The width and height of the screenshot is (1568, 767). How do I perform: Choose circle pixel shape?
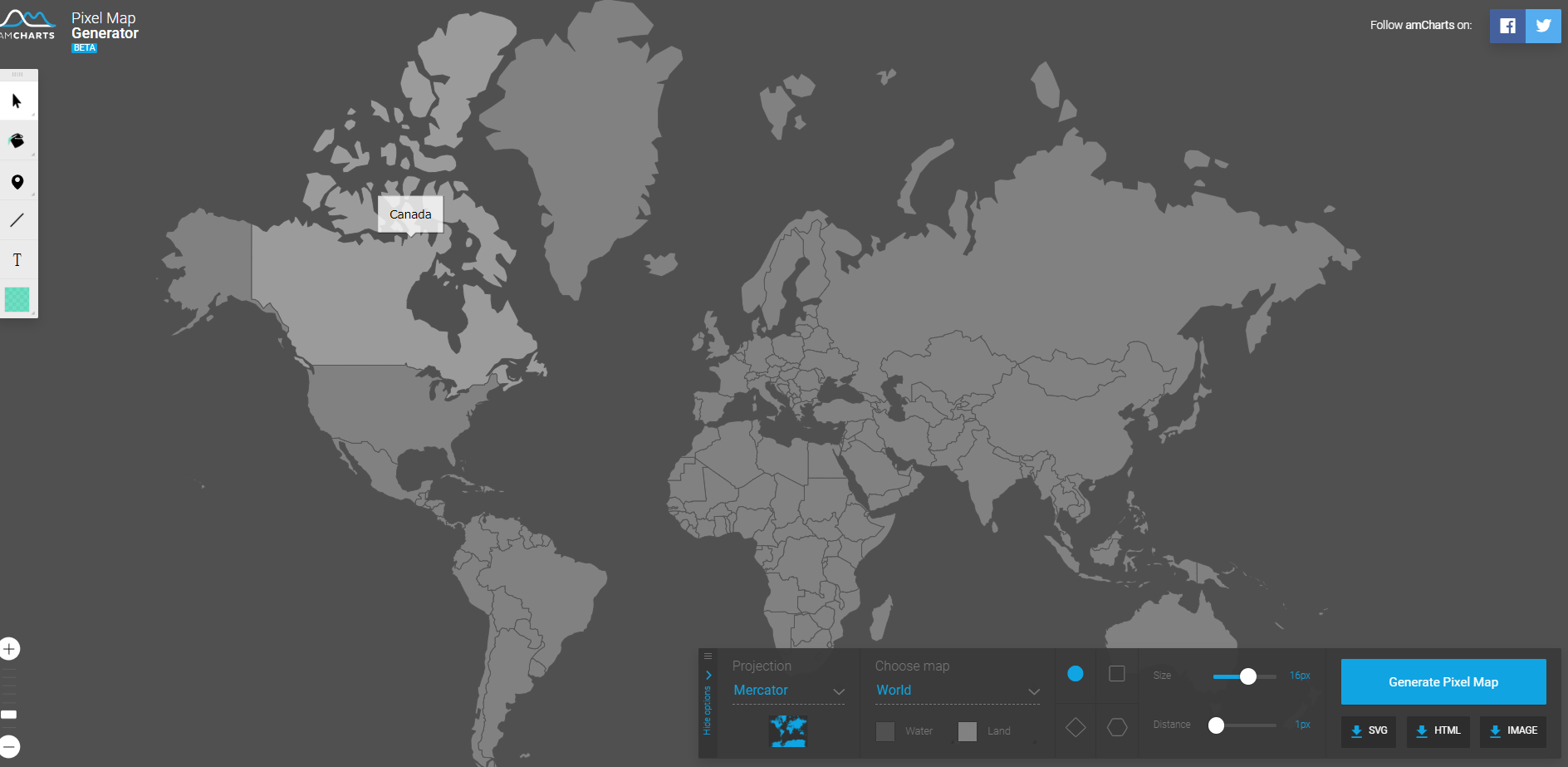[1076, 674]
